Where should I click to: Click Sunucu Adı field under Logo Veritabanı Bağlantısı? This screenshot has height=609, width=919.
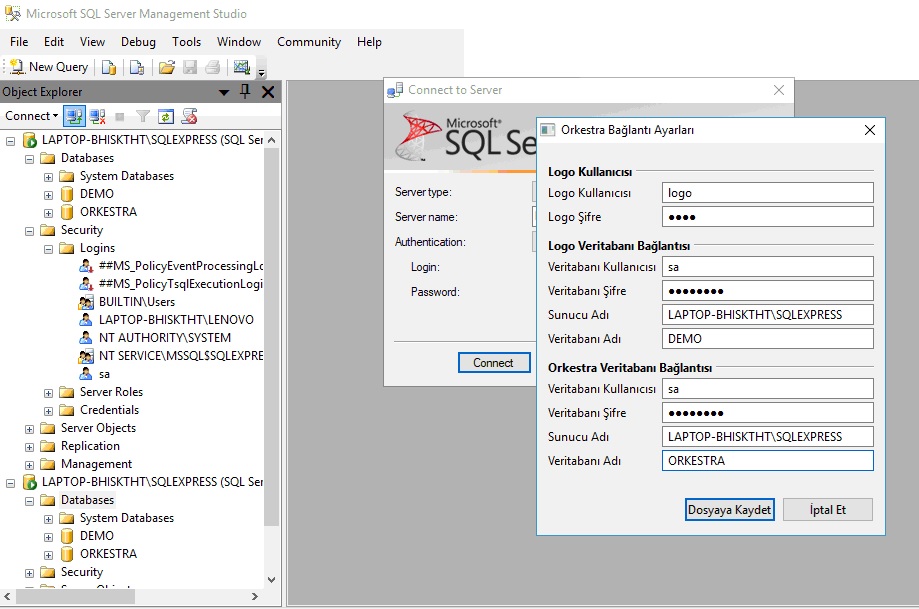pyautogui.click(x=767, y=315)
